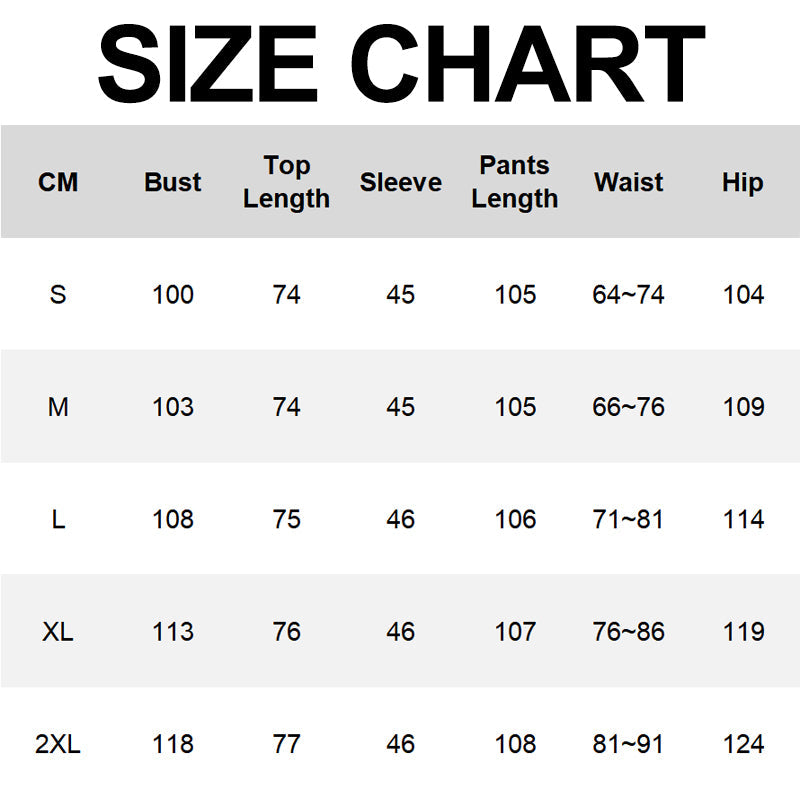Click the bust value 100
800x800 pixels.
(173, 295)
